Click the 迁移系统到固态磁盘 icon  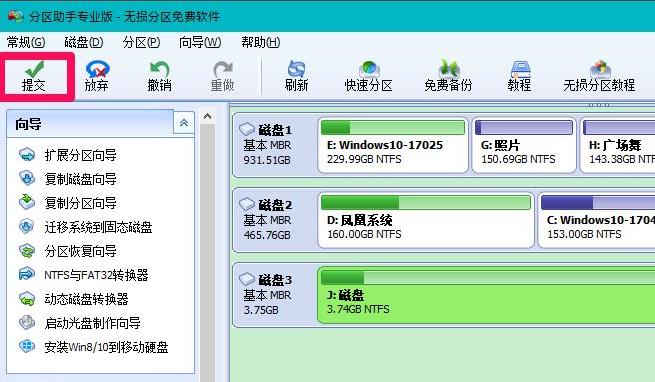[27, 226]
